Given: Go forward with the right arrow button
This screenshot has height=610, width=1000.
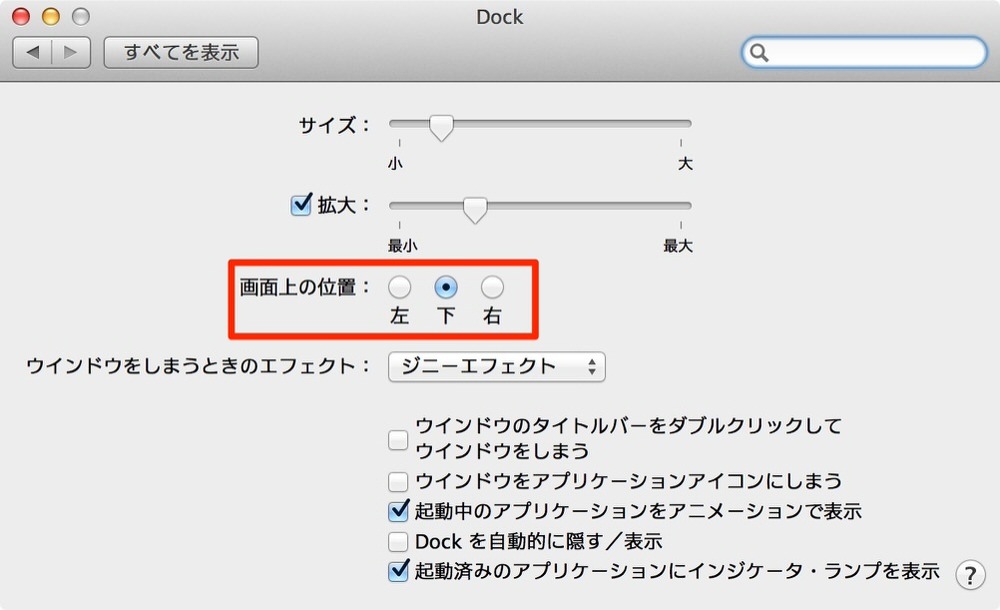Looking at the screenshot, I should (71, 52).
